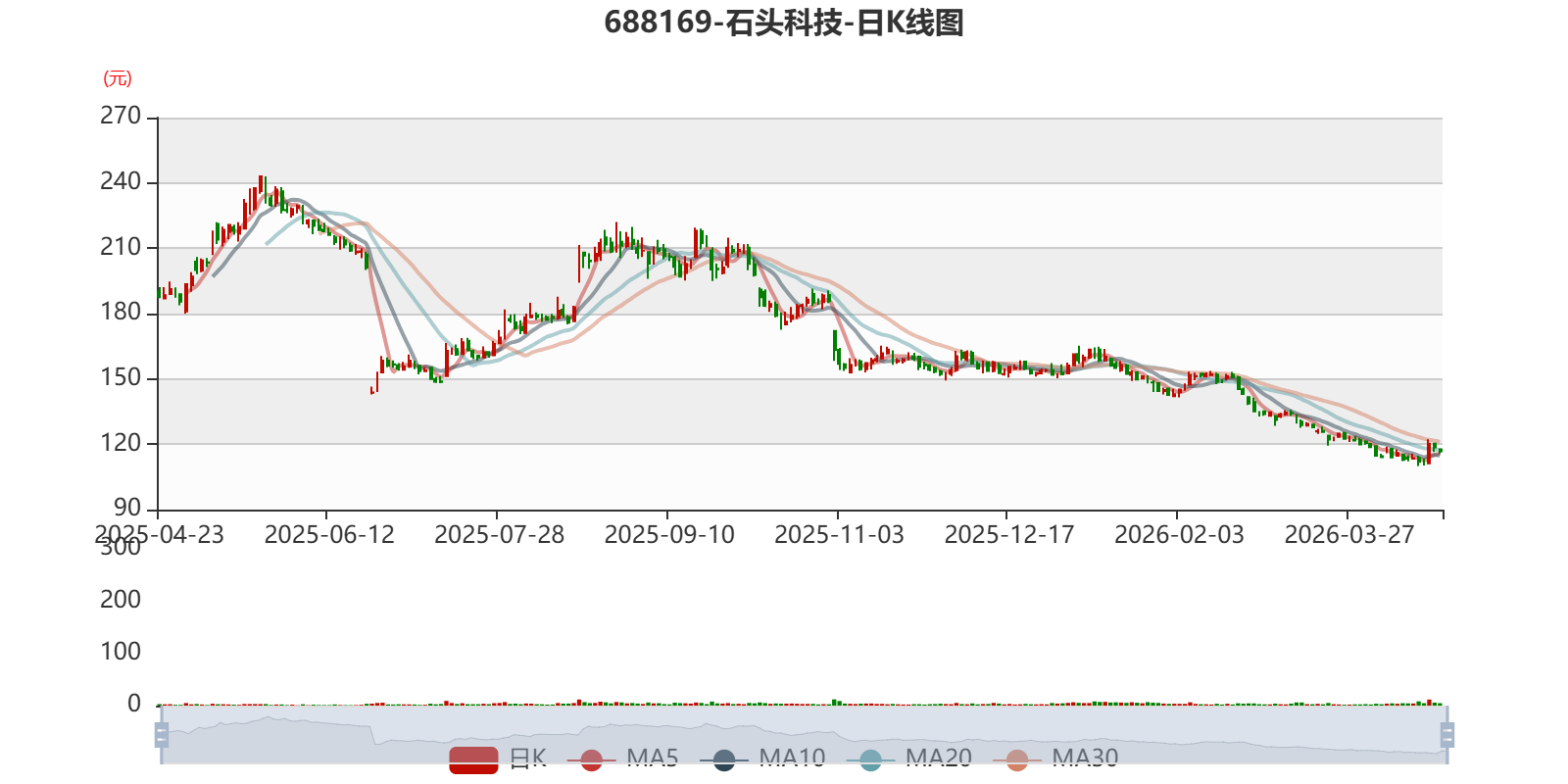
Task: Click the 210 price axis label
Action: coord(121,247)
